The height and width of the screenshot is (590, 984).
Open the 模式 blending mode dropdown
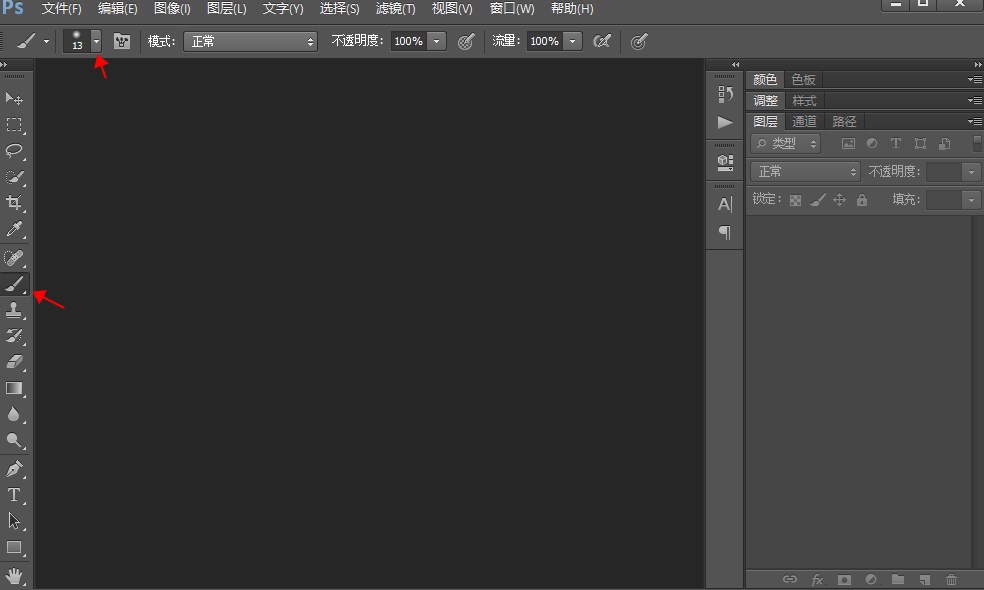pyautogui.click(x=250, y=41)
